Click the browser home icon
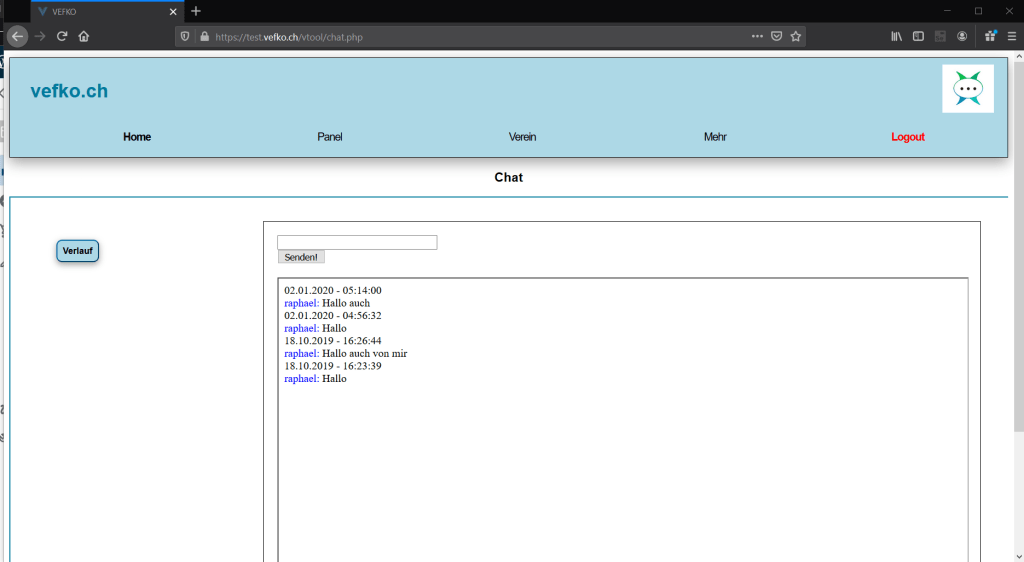Viewport: 1024px width, 562px height. pos(84,36)
